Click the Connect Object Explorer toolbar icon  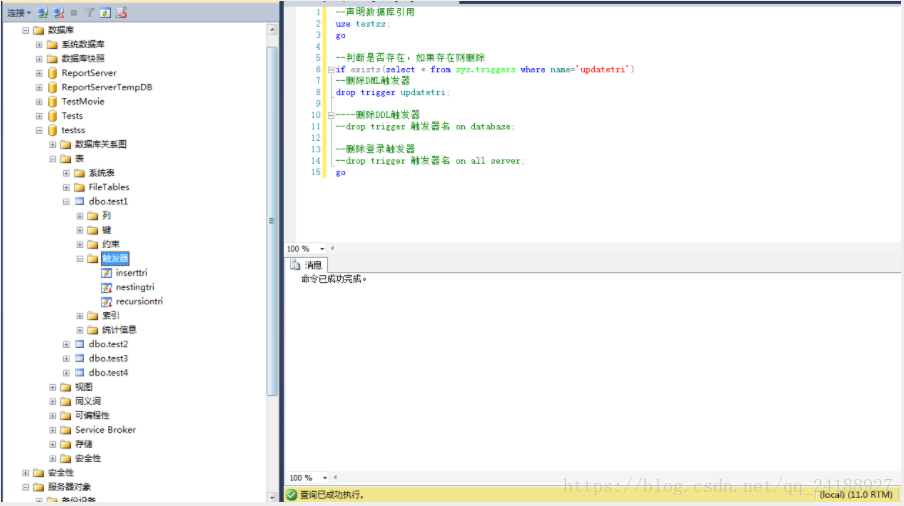(42, 13)
